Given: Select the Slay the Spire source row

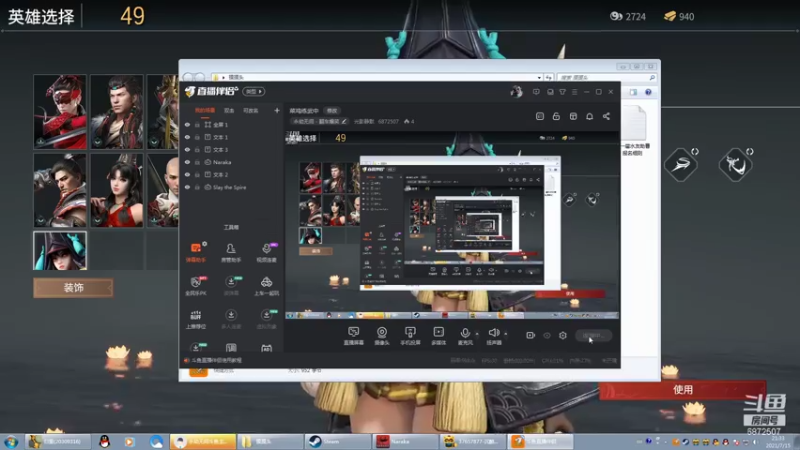Looking at the screenshot, I should [232, 187].
